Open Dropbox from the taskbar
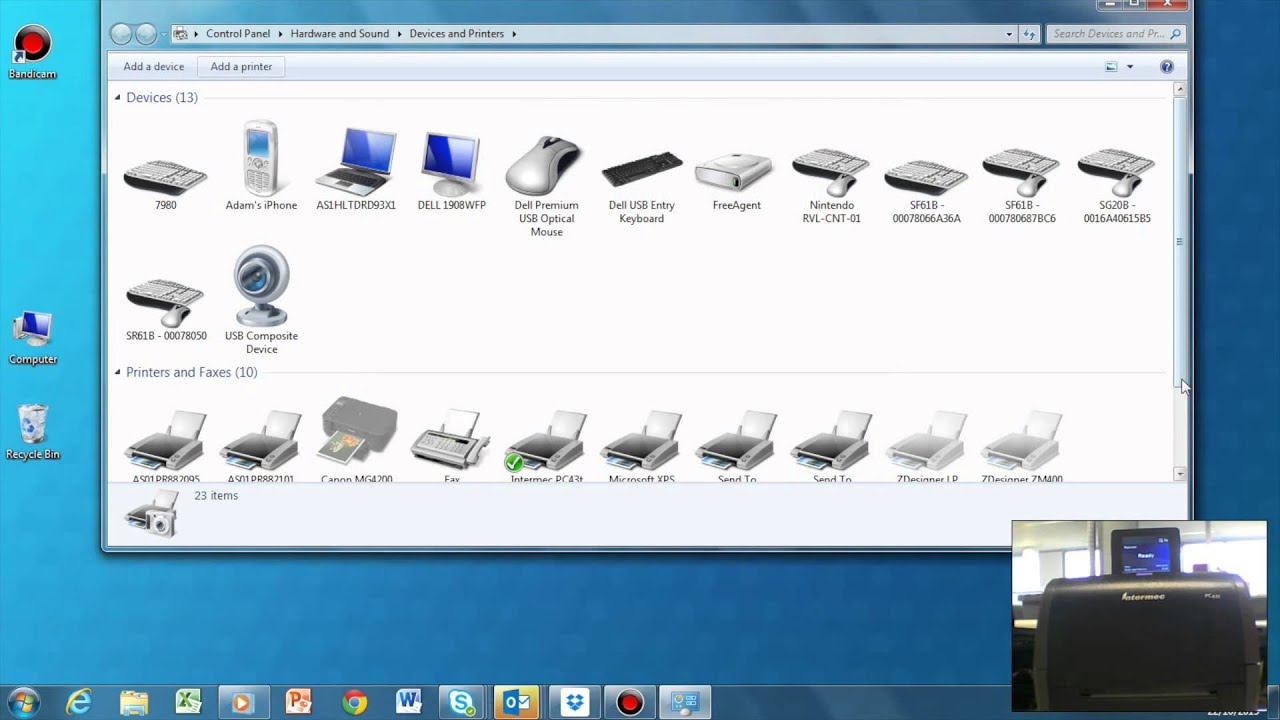This screenshot has height=720, width=1280. [574, 702]
